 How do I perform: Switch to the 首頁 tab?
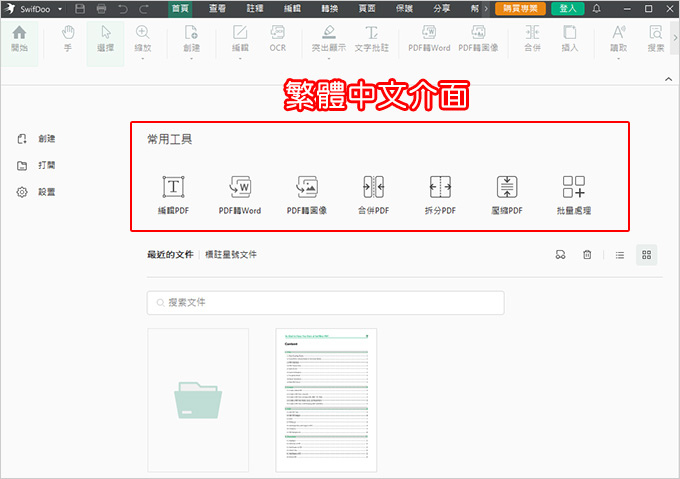[x=180, y=9]
